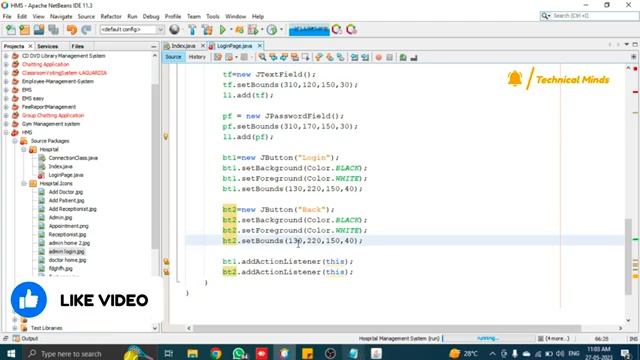Screen dimensions: 640x360
Task: Click the Previous Bookmark icon
Action: pos(319,57)
